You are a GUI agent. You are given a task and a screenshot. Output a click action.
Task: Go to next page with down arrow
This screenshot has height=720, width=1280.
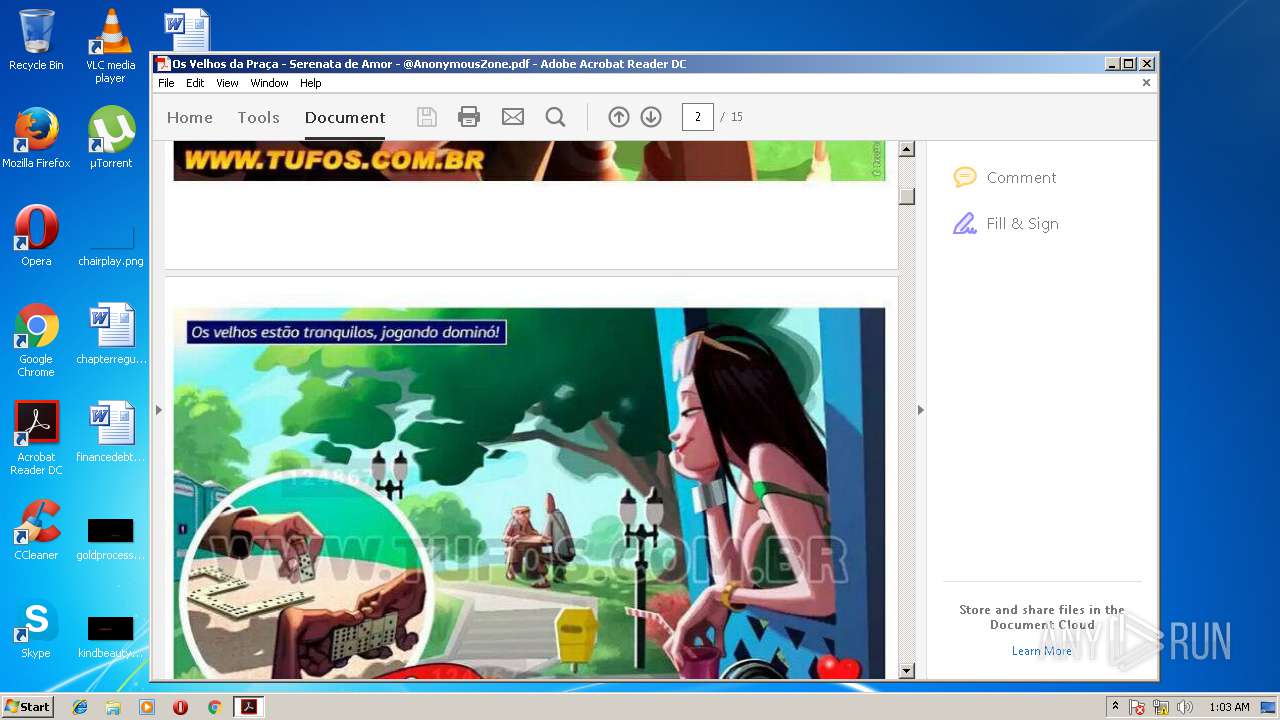(651, 117)
